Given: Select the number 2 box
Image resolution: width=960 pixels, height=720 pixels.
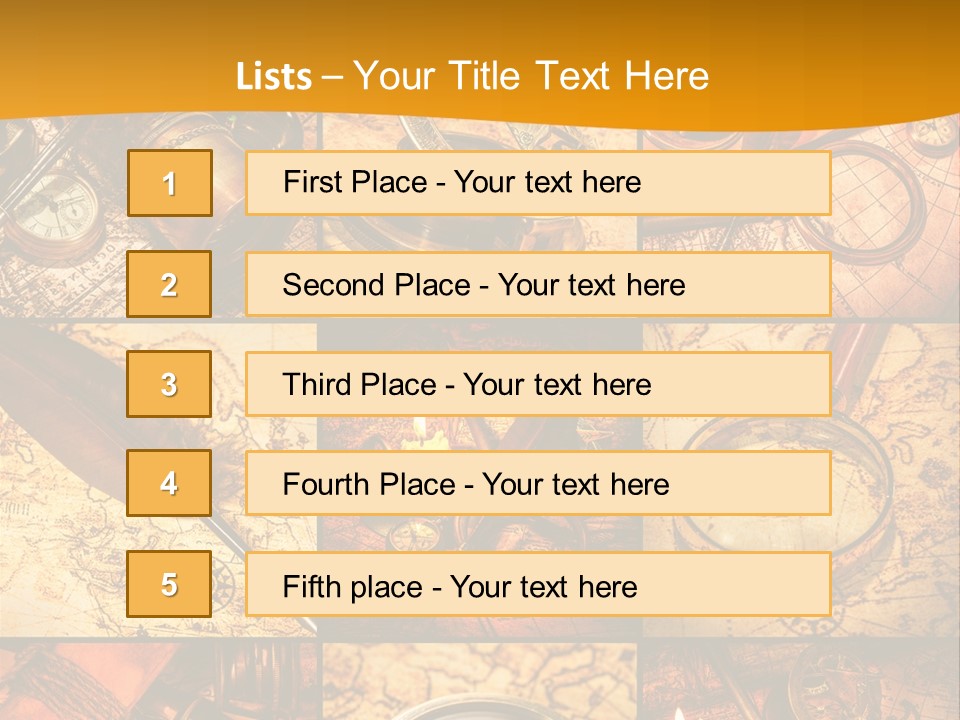Looking at the screenshot, I should click(x=169, y=284).
